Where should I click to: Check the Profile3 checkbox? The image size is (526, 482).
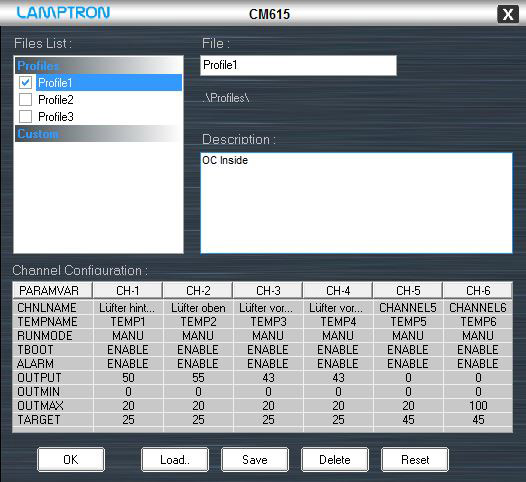[x=25, y=117]
